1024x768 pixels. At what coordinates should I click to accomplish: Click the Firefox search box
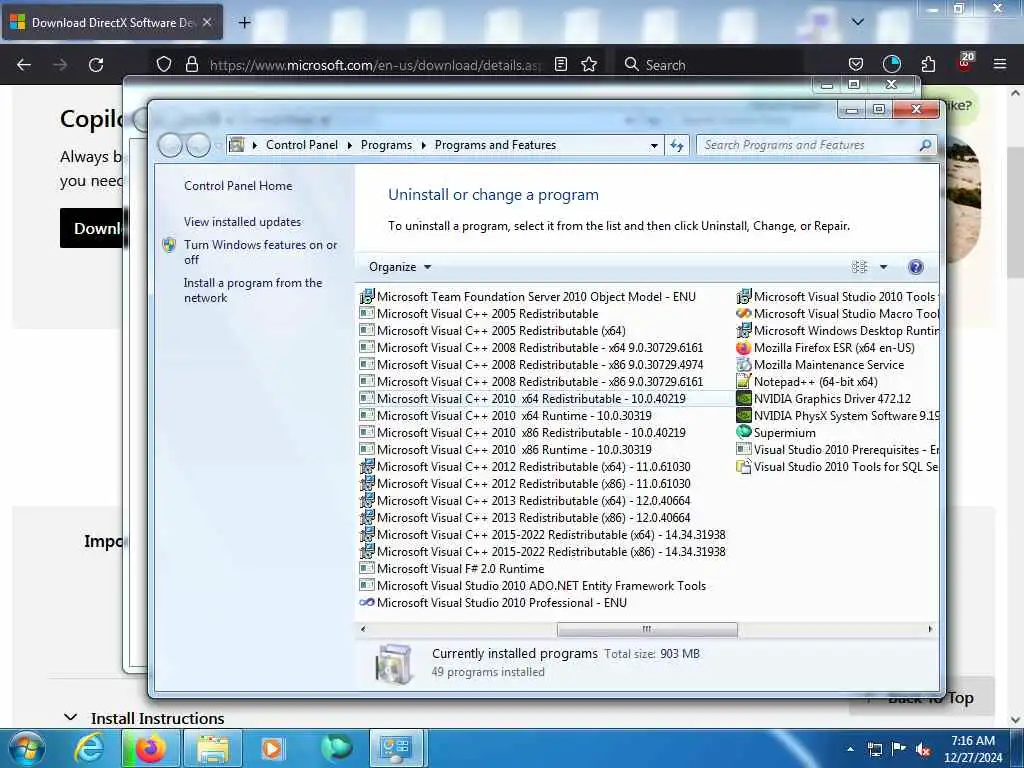coord(709,65)
